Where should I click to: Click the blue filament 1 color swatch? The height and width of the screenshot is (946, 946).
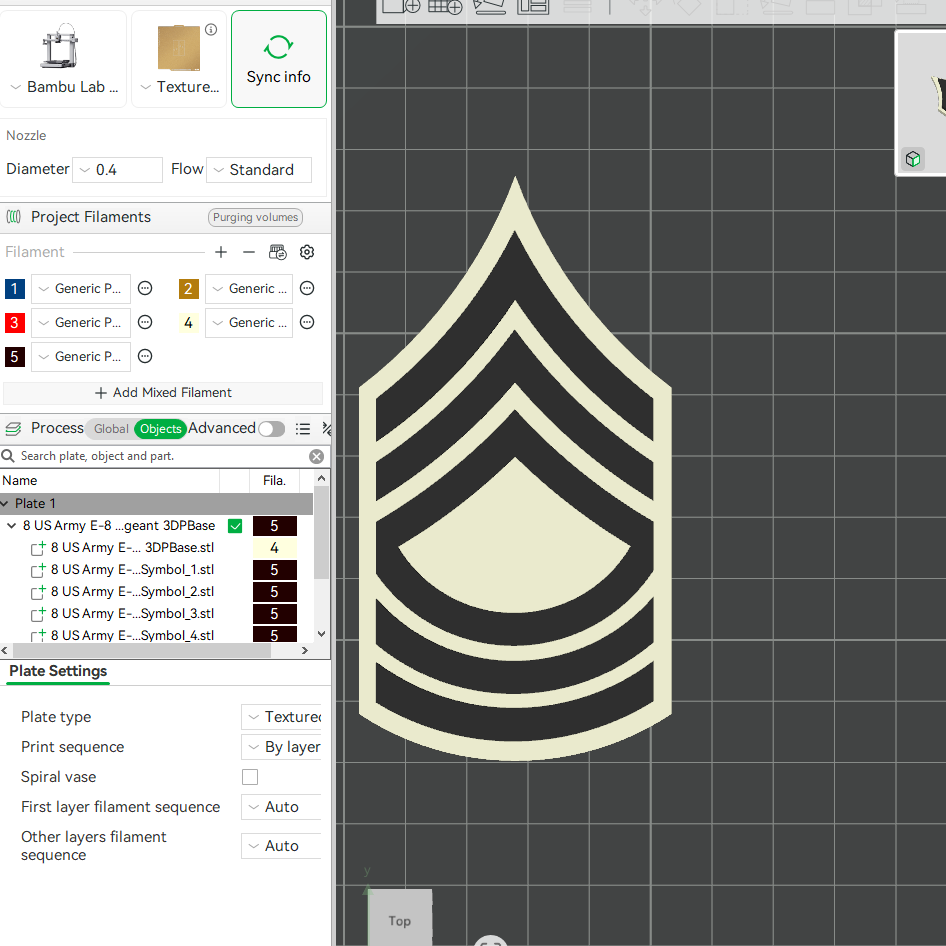click(14, 288)
